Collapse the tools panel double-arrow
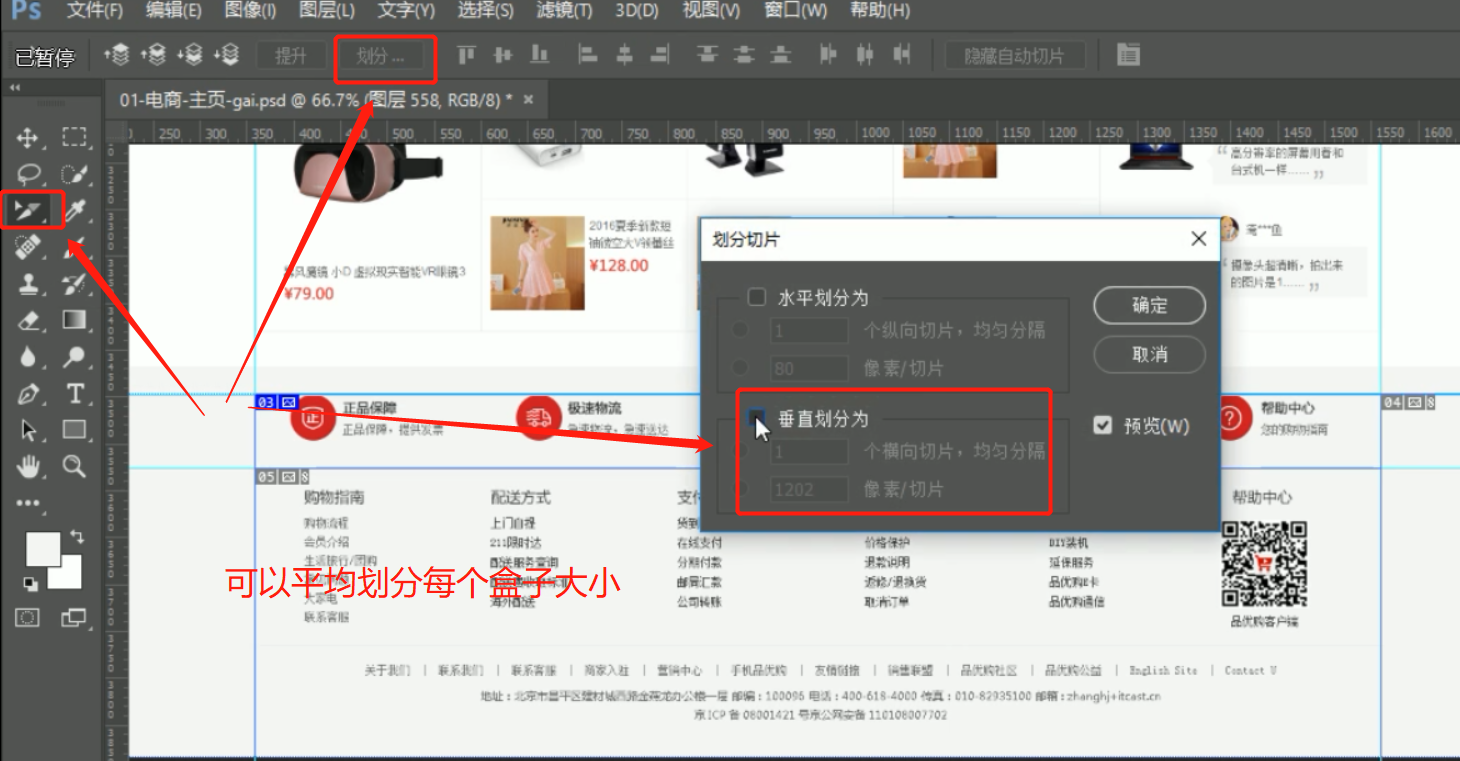Screen dimensions: 1460x761 tap(15, 88)
